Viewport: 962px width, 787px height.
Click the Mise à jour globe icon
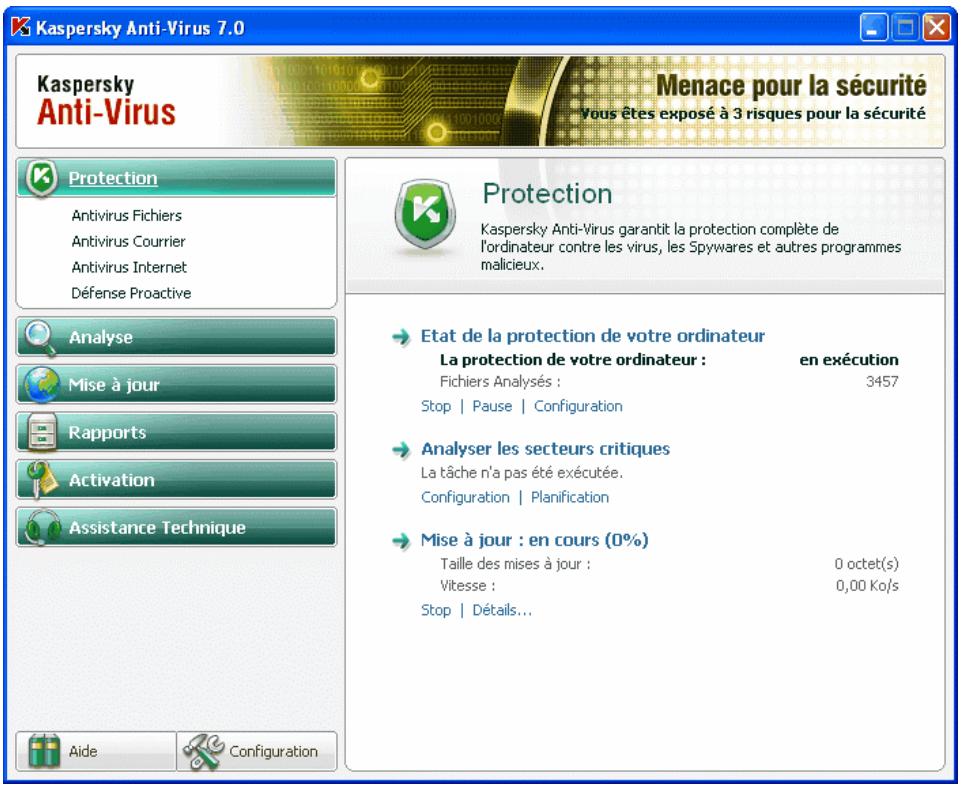[42, 385]
